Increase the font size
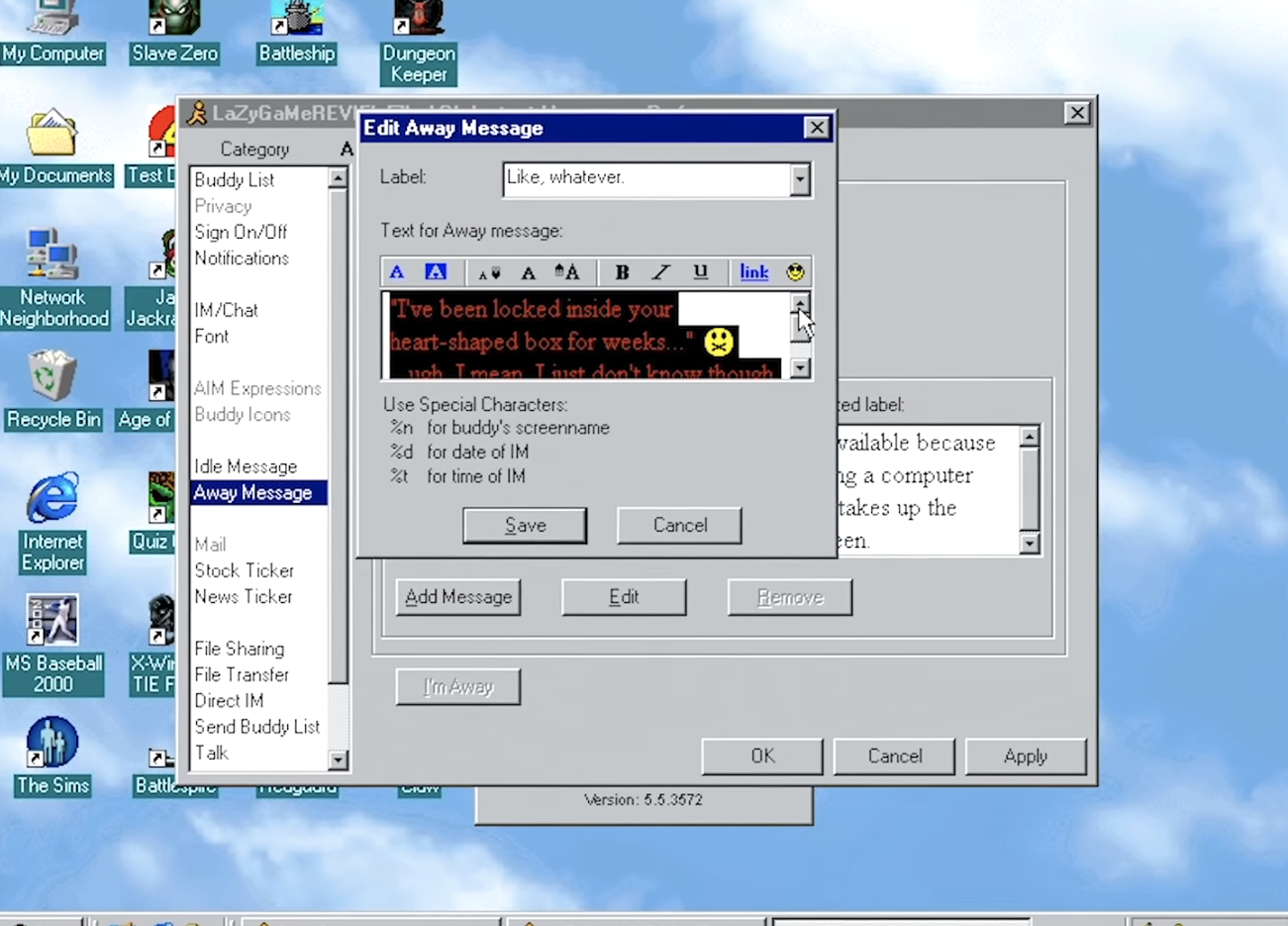The height and width of the screenshot is (926, 1288). coord(567,272)
